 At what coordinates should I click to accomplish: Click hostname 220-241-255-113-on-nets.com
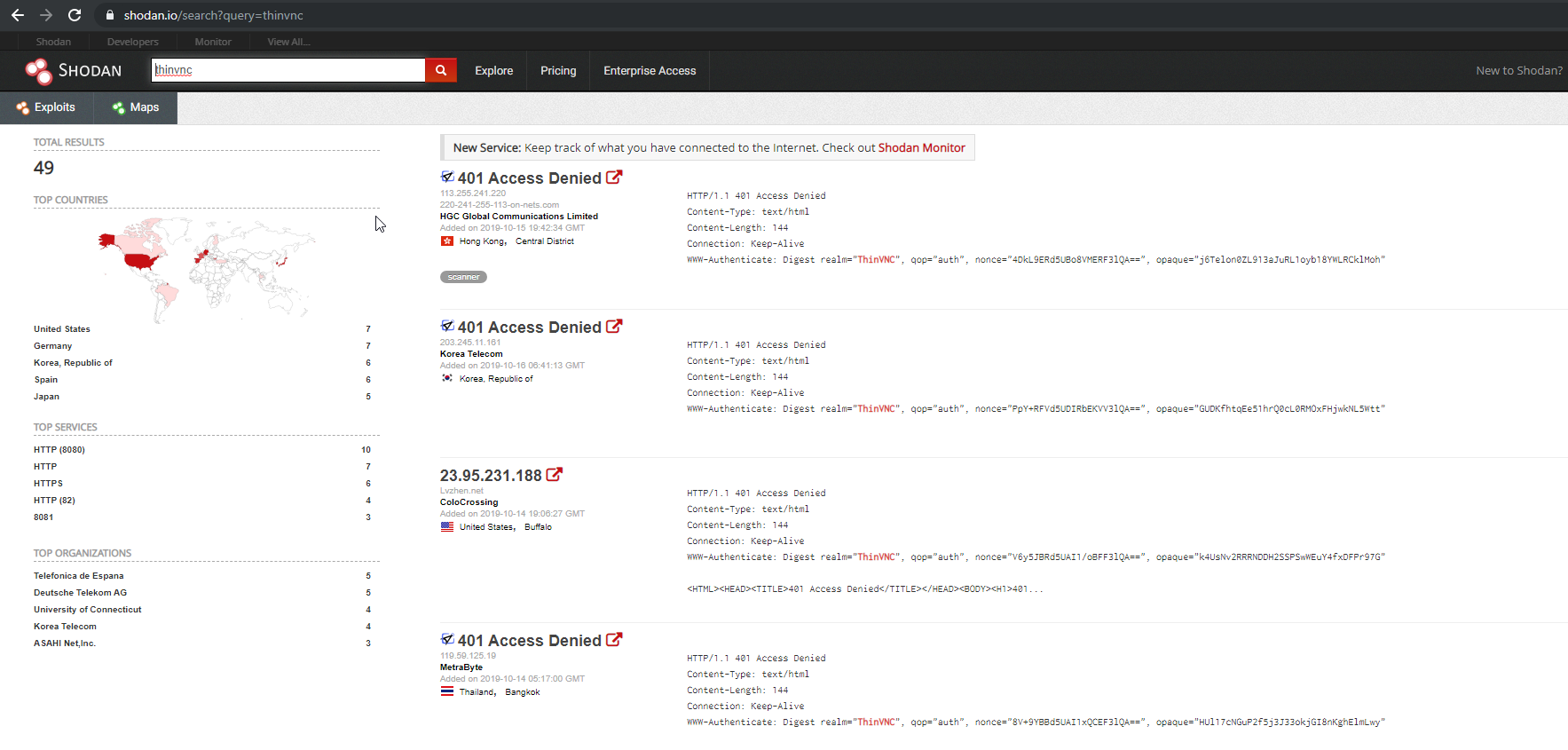(x=500, y=205)
